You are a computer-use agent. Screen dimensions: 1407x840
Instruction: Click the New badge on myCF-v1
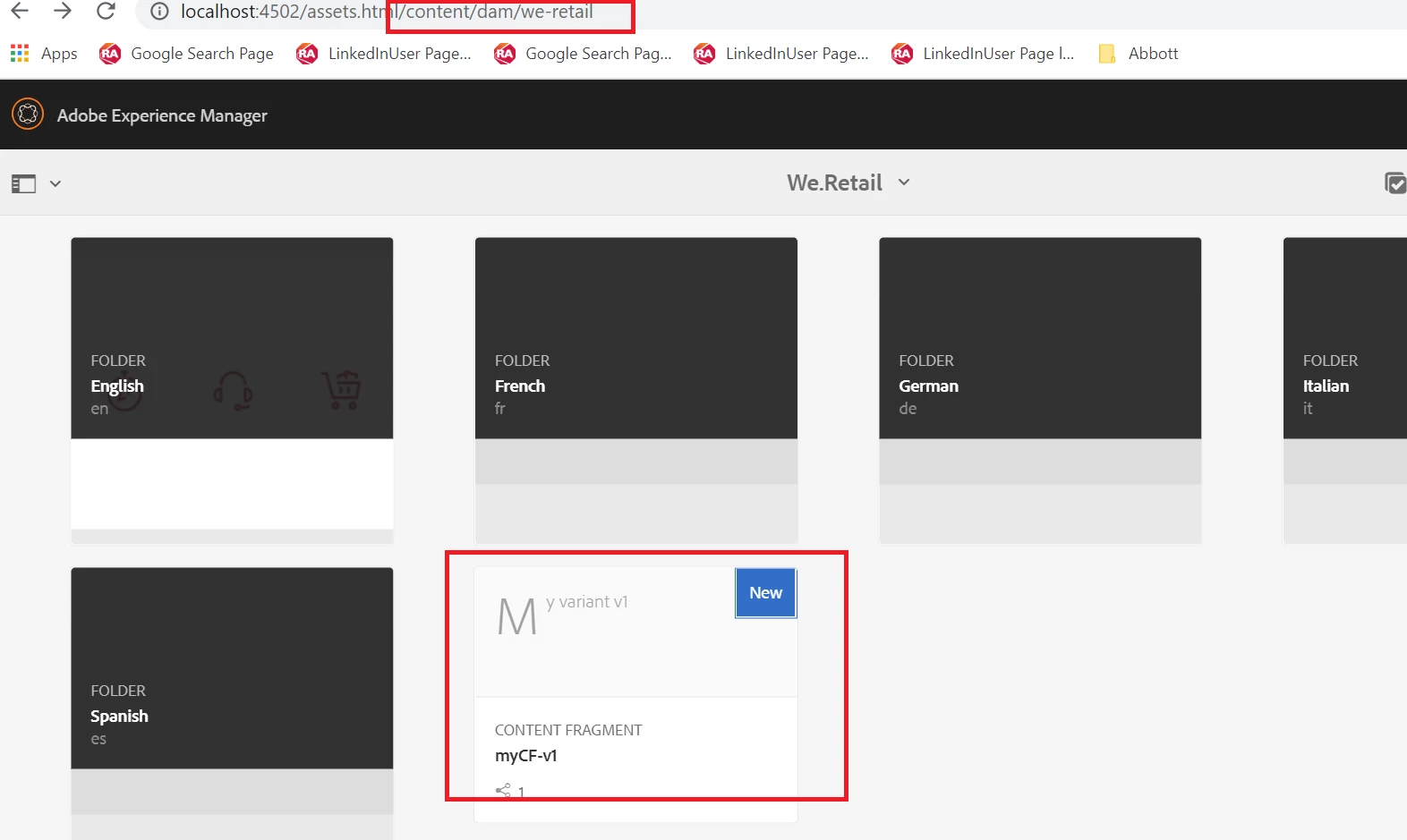tap(766, 593)
